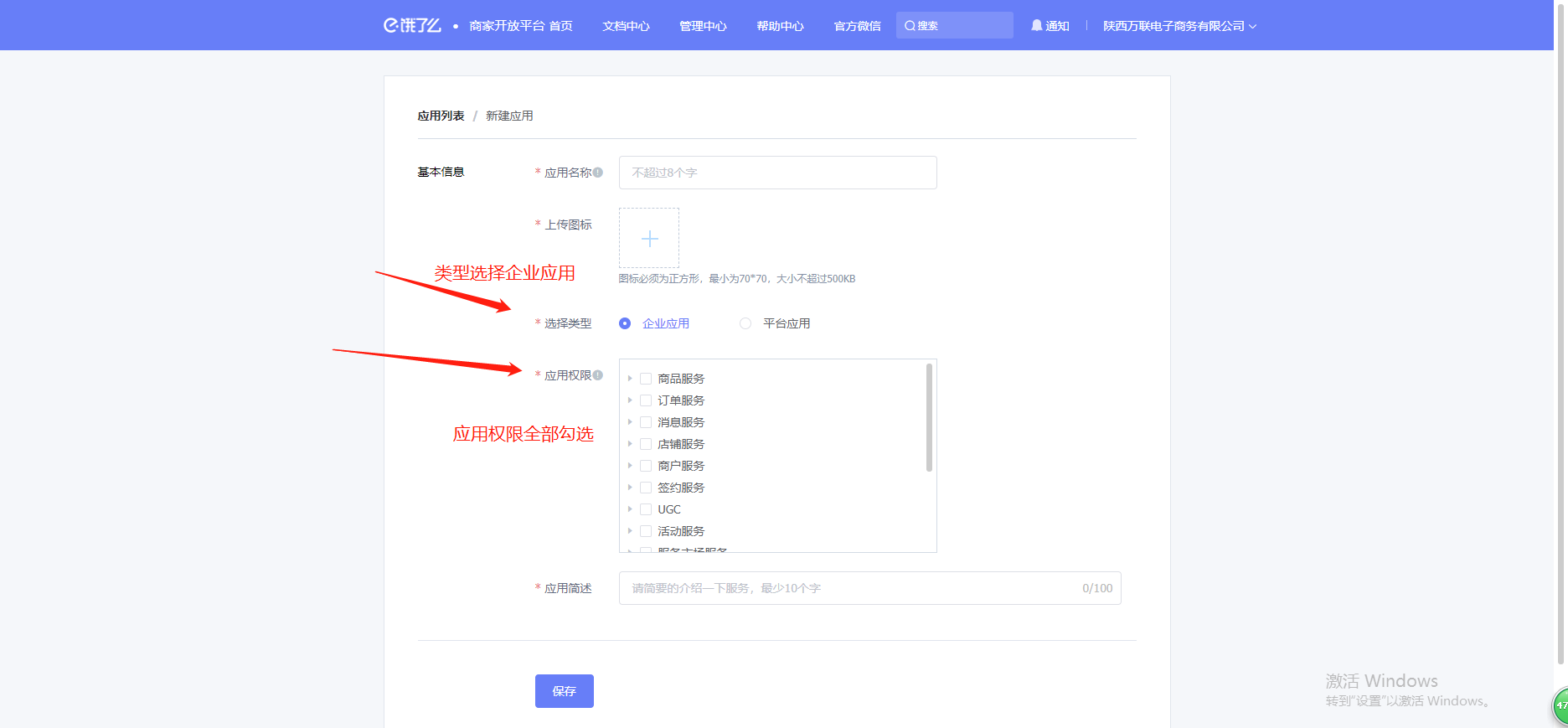The height and width of the screenshot is (728, 1568).
Task: Click the green badge icon at bottom right
Action: [x=1560, y=705]
